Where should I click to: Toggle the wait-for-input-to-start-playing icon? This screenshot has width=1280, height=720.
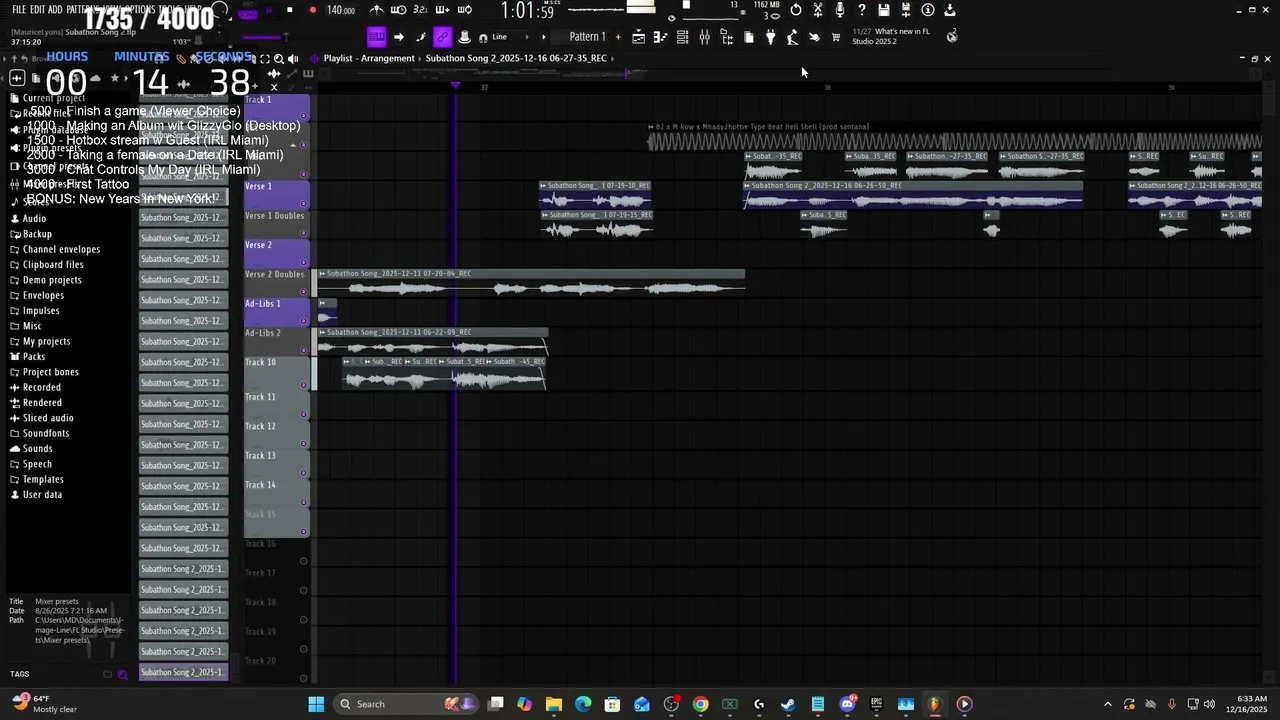coord(398,10)
